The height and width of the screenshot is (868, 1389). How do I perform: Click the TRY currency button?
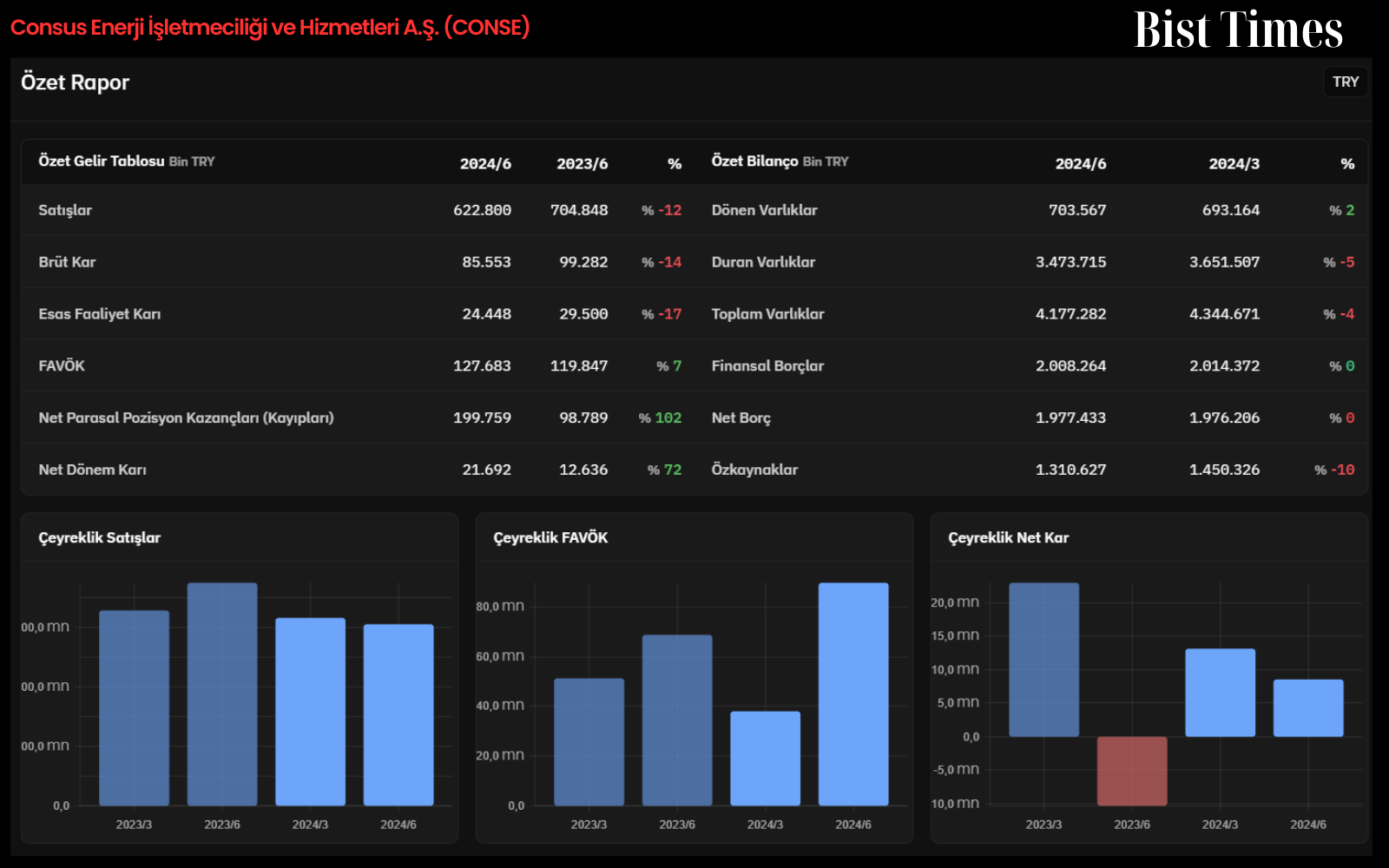[x=1345, y=82]
